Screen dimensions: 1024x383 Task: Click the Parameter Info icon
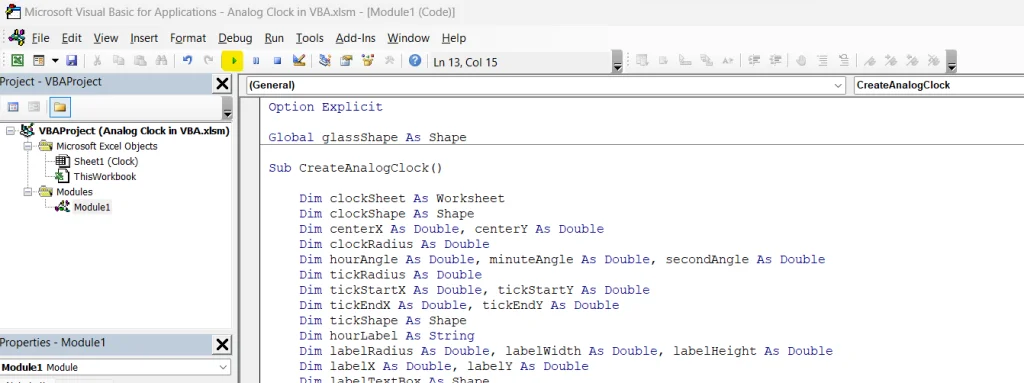[706, 61]
